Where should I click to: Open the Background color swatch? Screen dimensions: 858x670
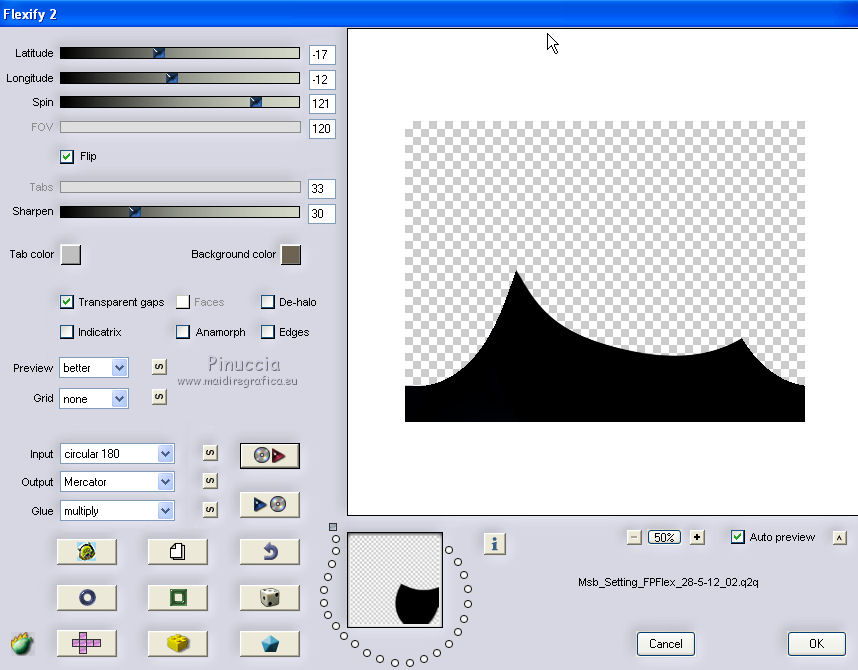[x=291, y=255]
